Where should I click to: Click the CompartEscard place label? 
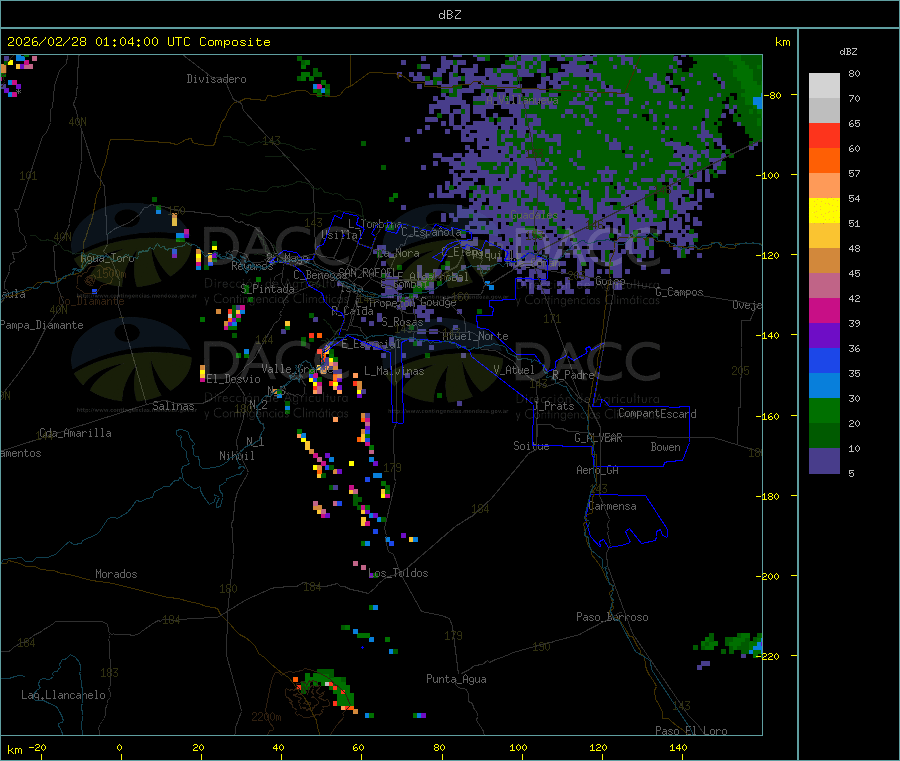[657, 413]
